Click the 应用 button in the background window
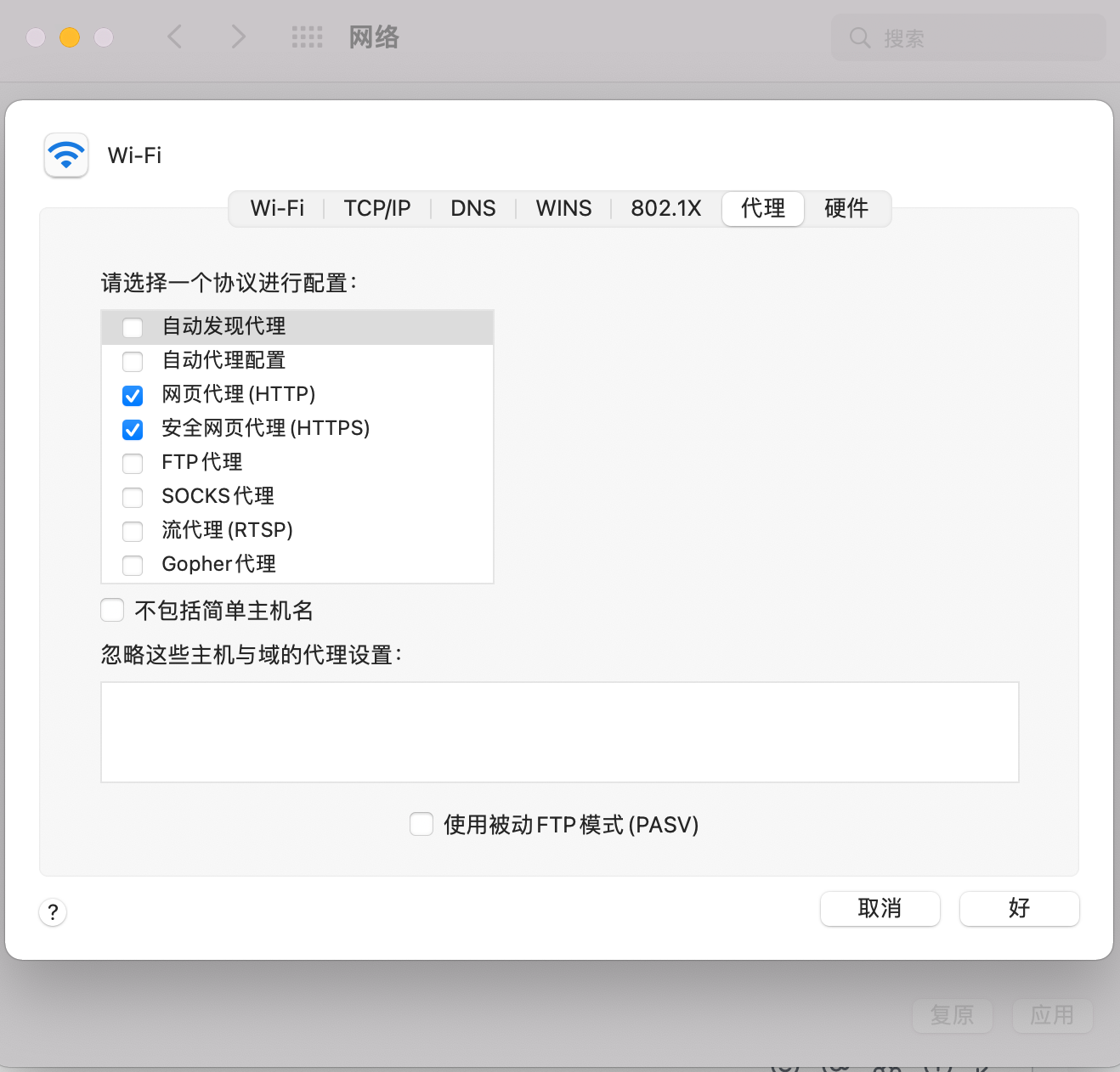Screen dimensions: 1120x1072 tap(1052, 1015)
